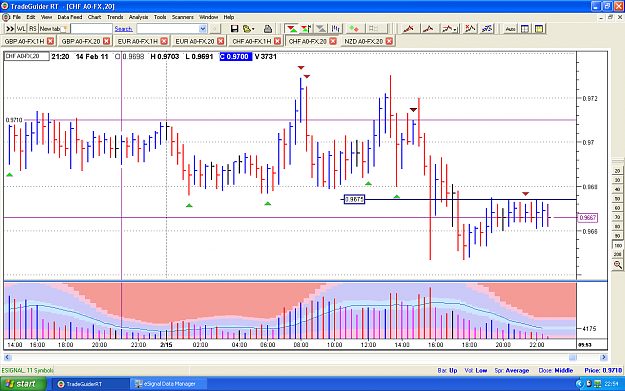Close the NZD A0-FX,20 tab
This screenshot has height=391, width=625.
pyautogui.click(x=389, y=41)
